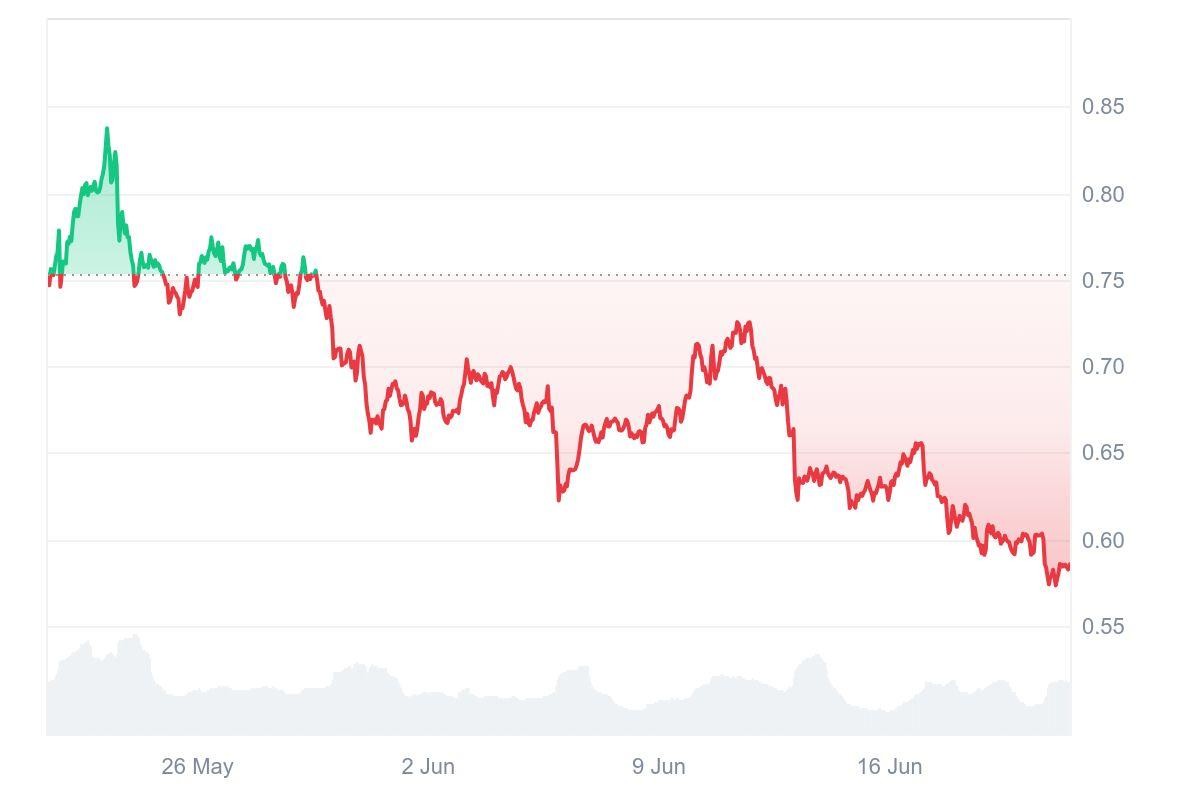
Task: Click the 0.65 price axis label
Action: [1103, 453]
